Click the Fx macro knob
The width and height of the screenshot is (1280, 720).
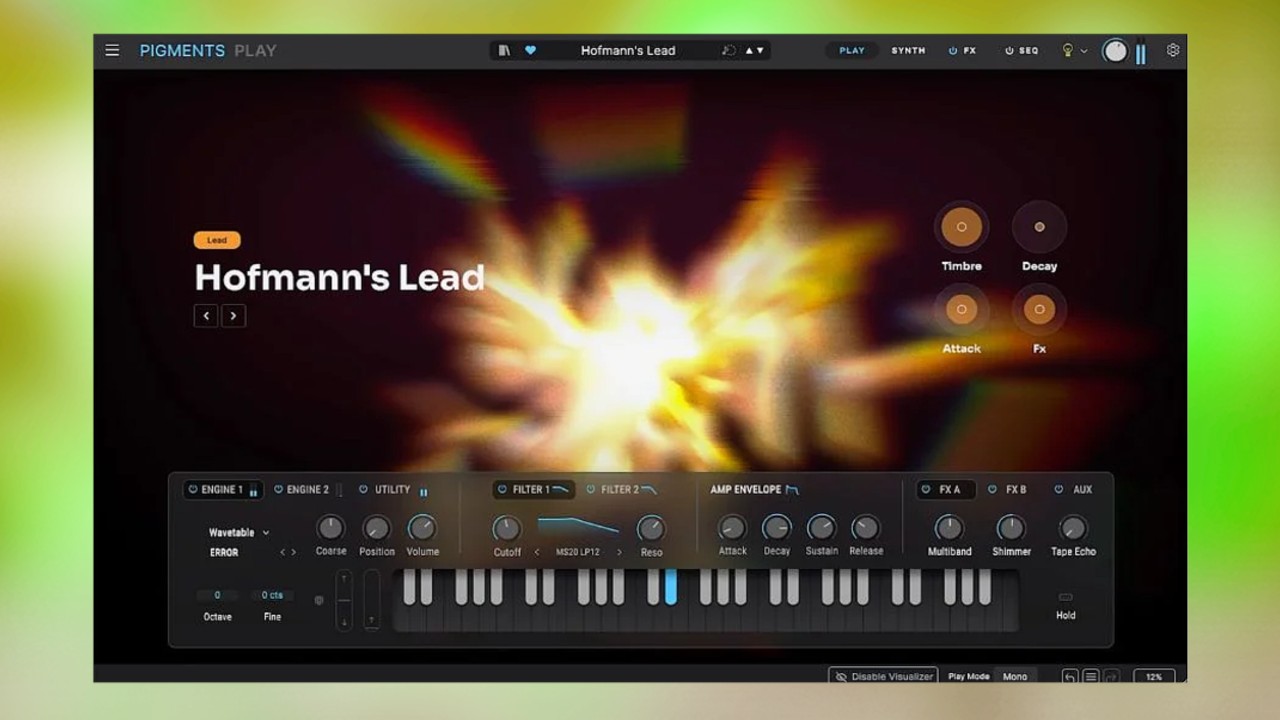pyautogui.click(x=1039, y=309)
